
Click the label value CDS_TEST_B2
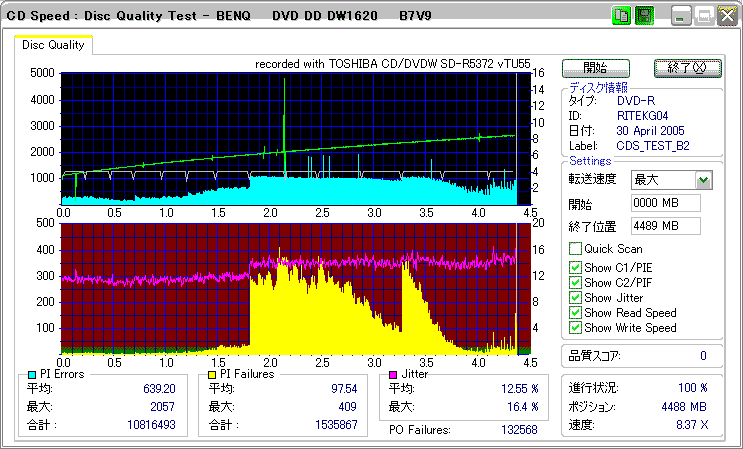click(653, 146)
